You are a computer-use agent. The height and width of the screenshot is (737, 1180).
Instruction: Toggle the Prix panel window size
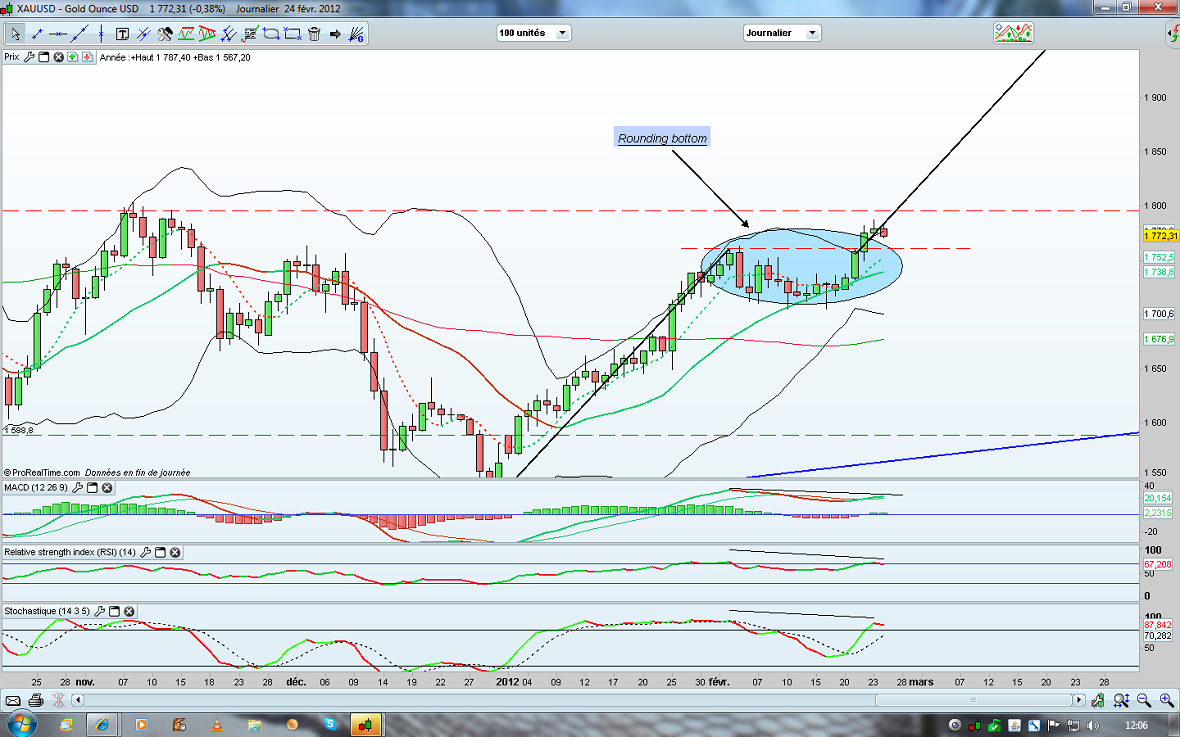point(43,58)
